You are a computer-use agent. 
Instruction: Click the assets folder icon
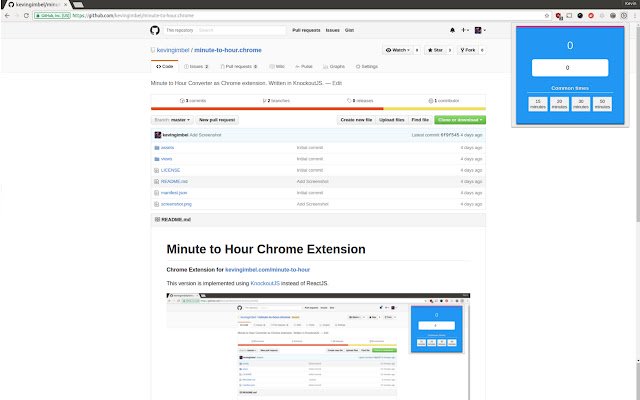pyautogui.click(x=157, y=148)
